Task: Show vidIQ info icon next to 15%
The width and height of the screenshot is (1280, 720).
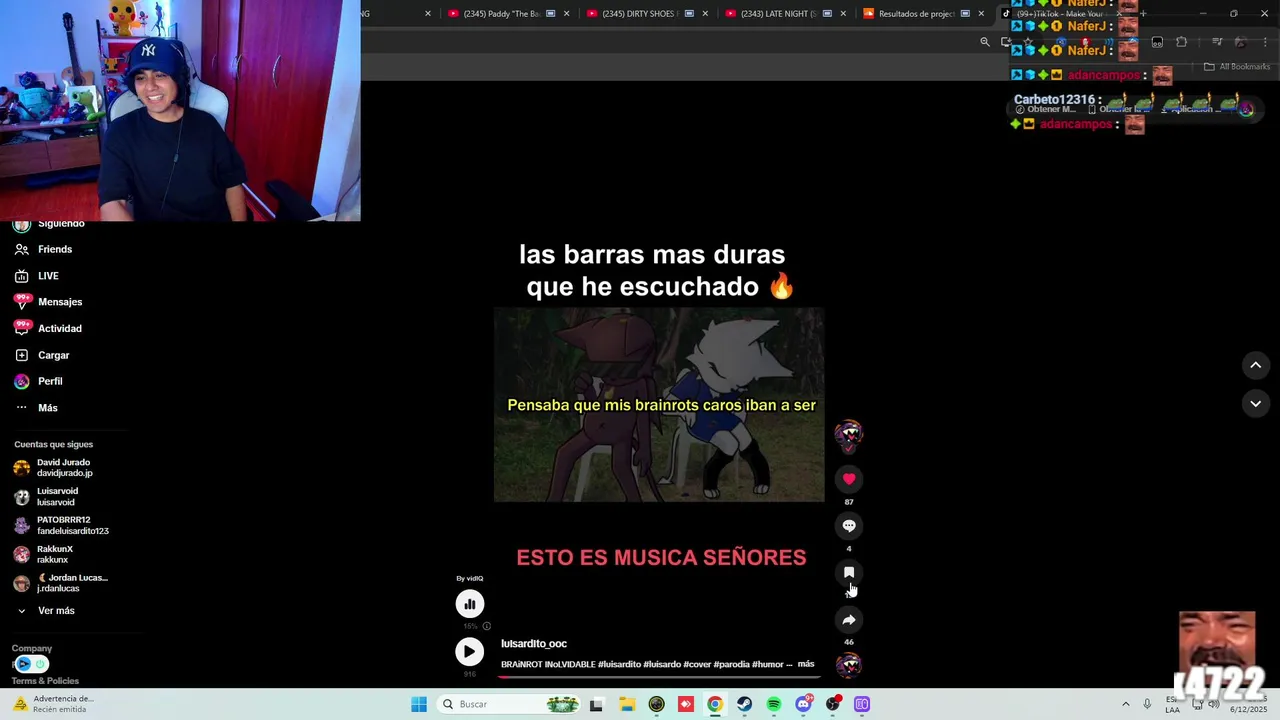Action: (x=487, y=626)
